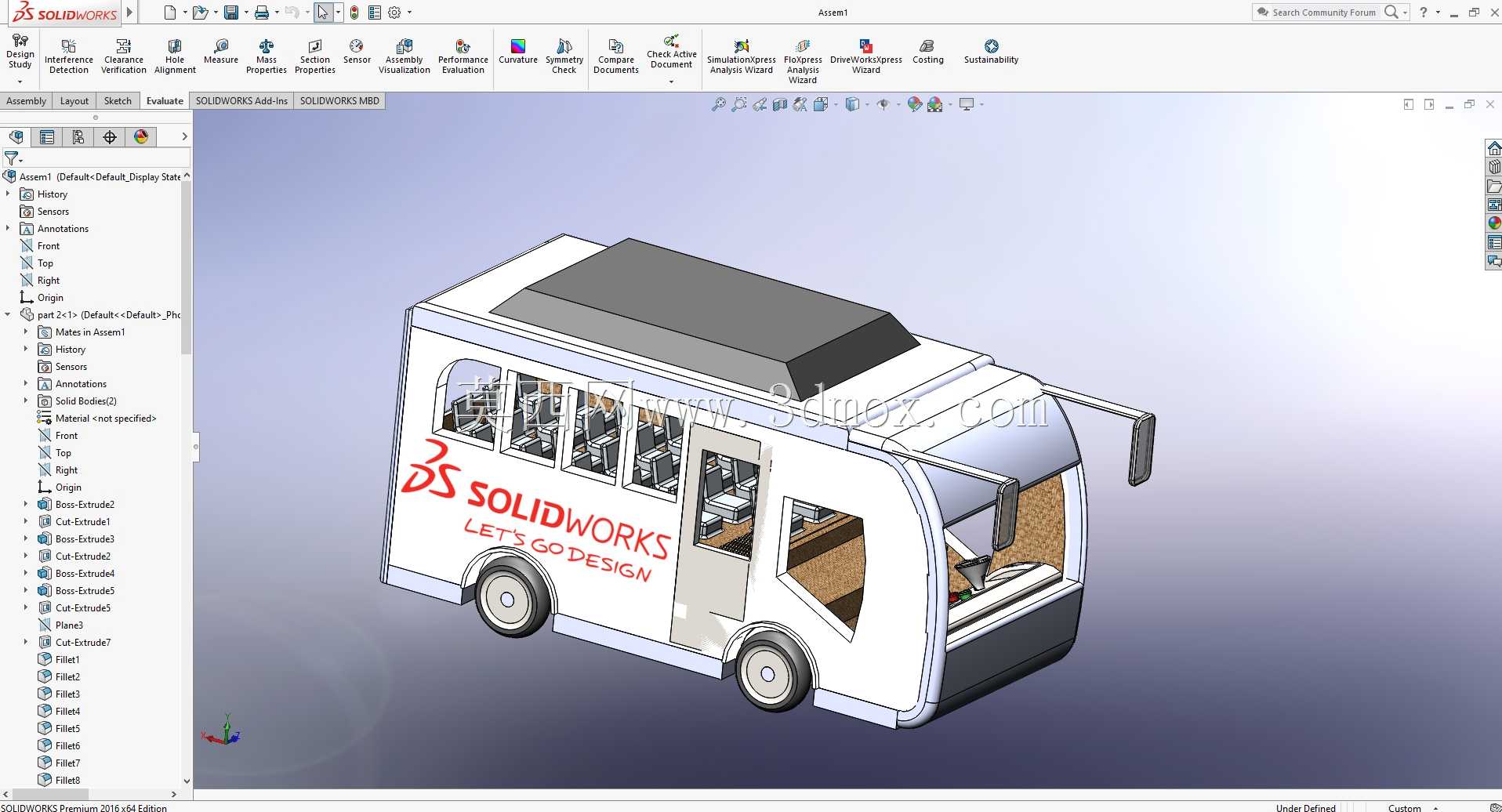
Task: Open DriveWorksXpress Wizard
Action: click(866, 56)
